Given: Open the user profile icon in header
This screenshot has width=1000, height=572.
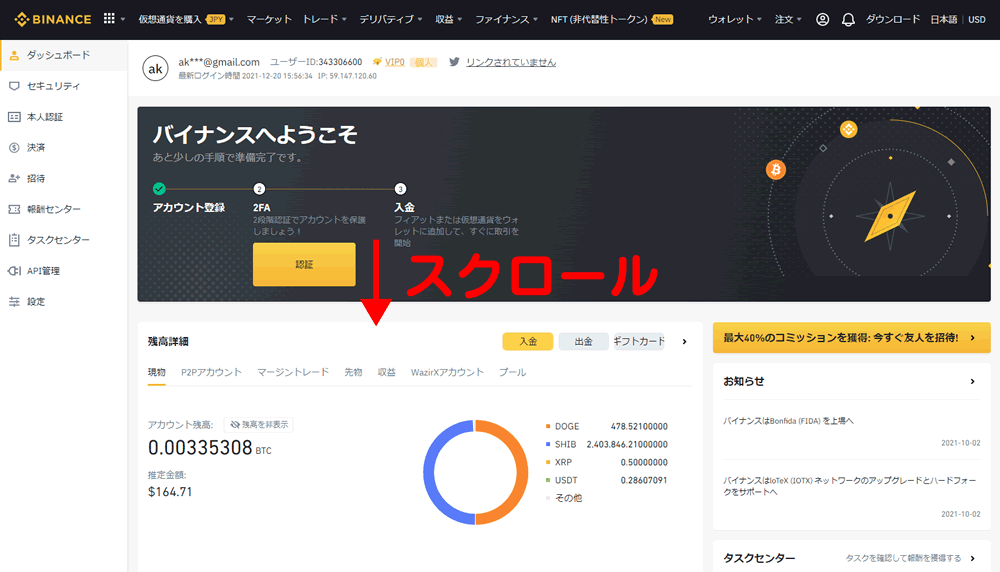Looking at the screenshot, I should [823, 20].
